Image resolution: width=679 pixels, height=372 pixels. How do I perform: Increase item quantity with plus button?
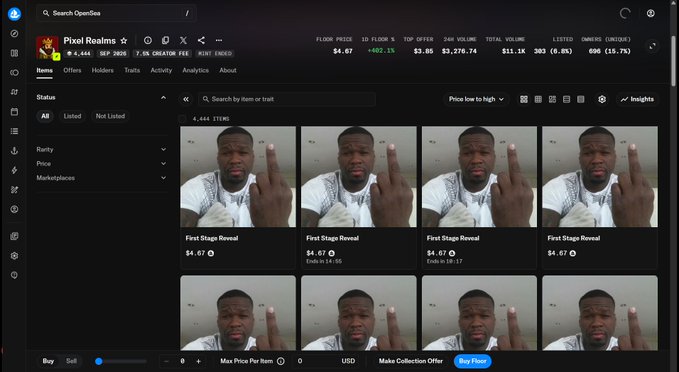pyautogui.click(x=198, y=361)
